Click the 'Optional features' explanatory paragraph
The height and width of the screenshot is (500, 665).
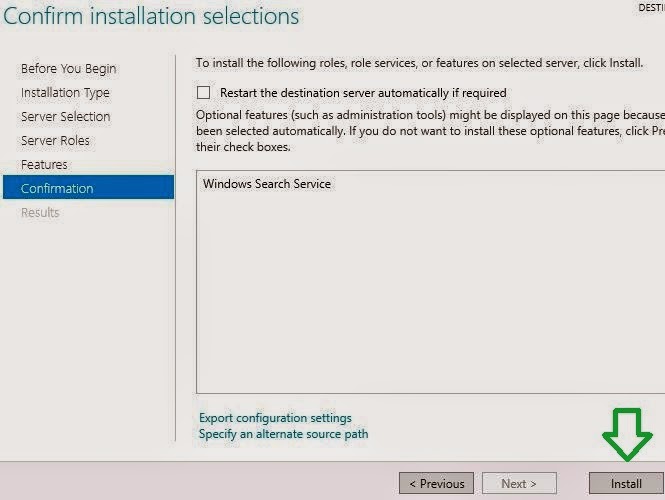pyautogui.click(x=430, y=131)
